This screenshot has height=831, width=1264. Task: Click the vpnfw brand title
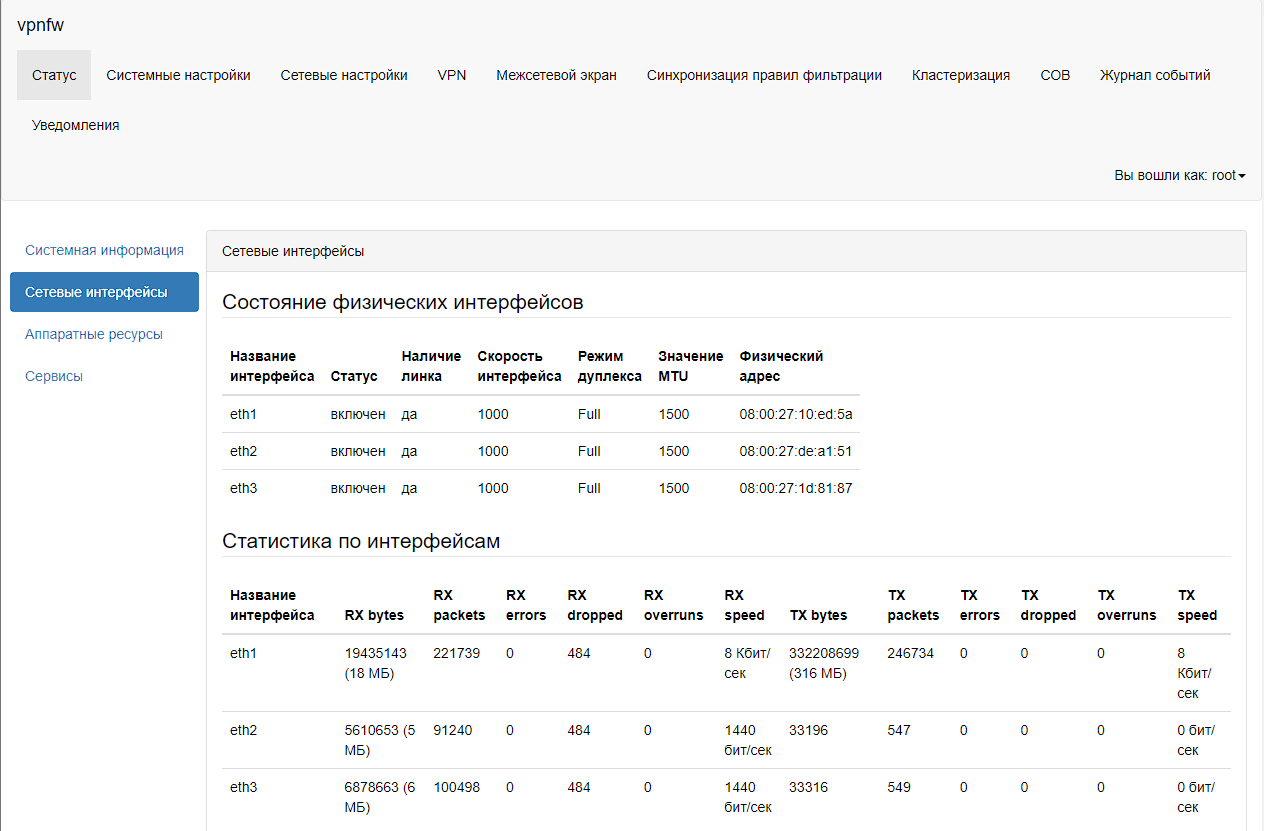(x=40, y=25)
